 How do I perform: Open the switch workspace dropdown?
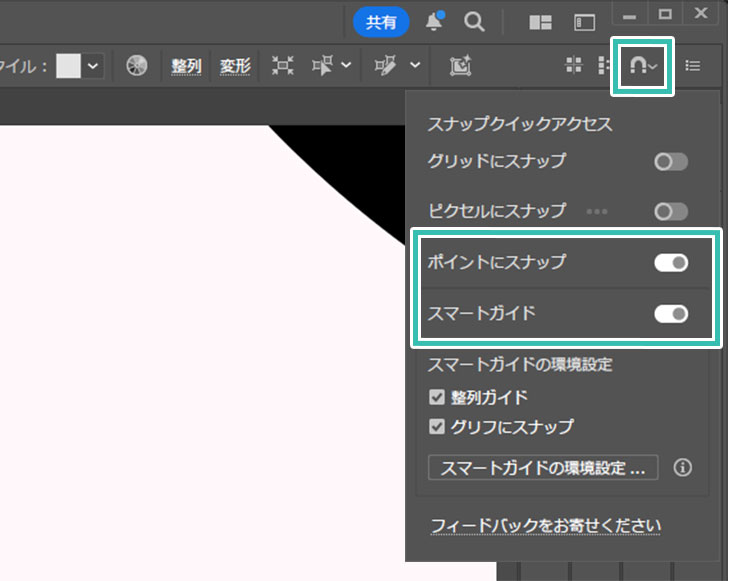click(584, 22)
